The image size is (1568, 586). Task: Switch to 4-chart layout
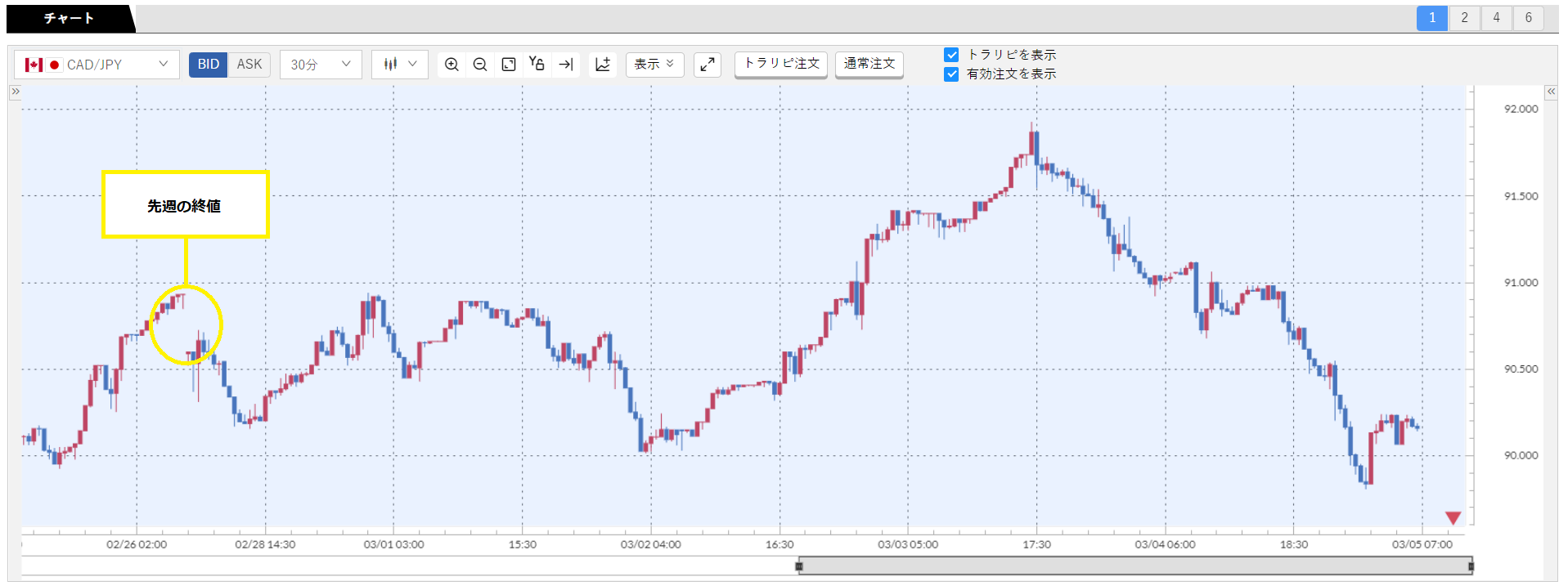[x=1496, y=18]
